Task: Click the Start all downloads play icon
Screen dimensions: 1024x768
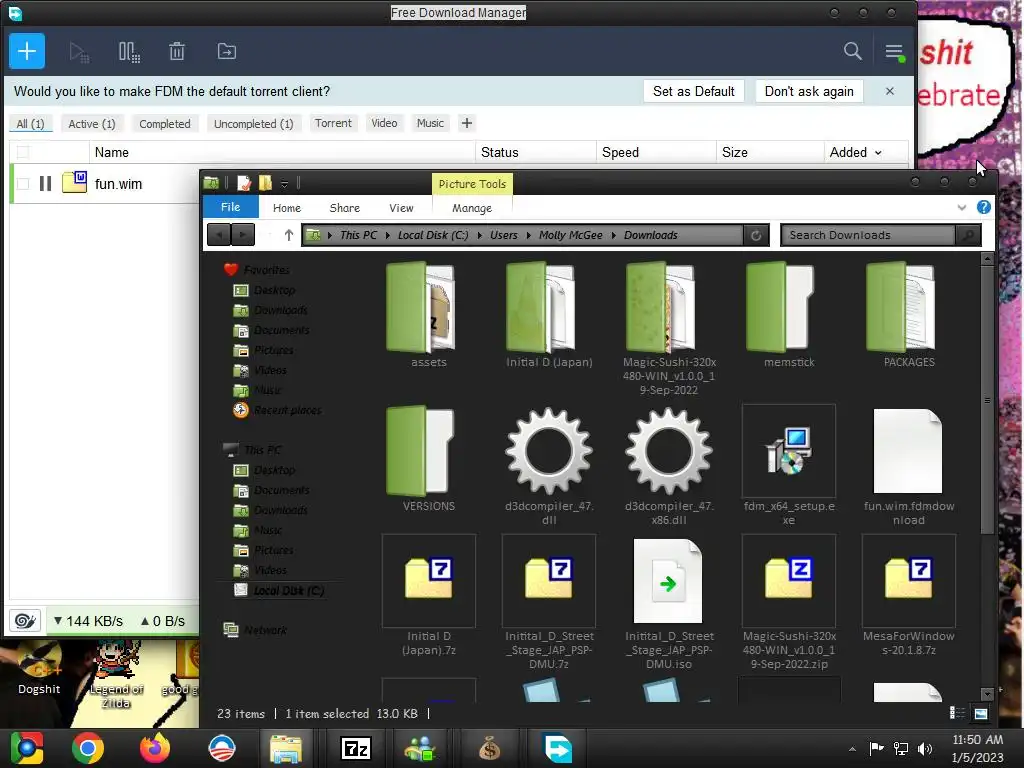Action: click(79, 52)
